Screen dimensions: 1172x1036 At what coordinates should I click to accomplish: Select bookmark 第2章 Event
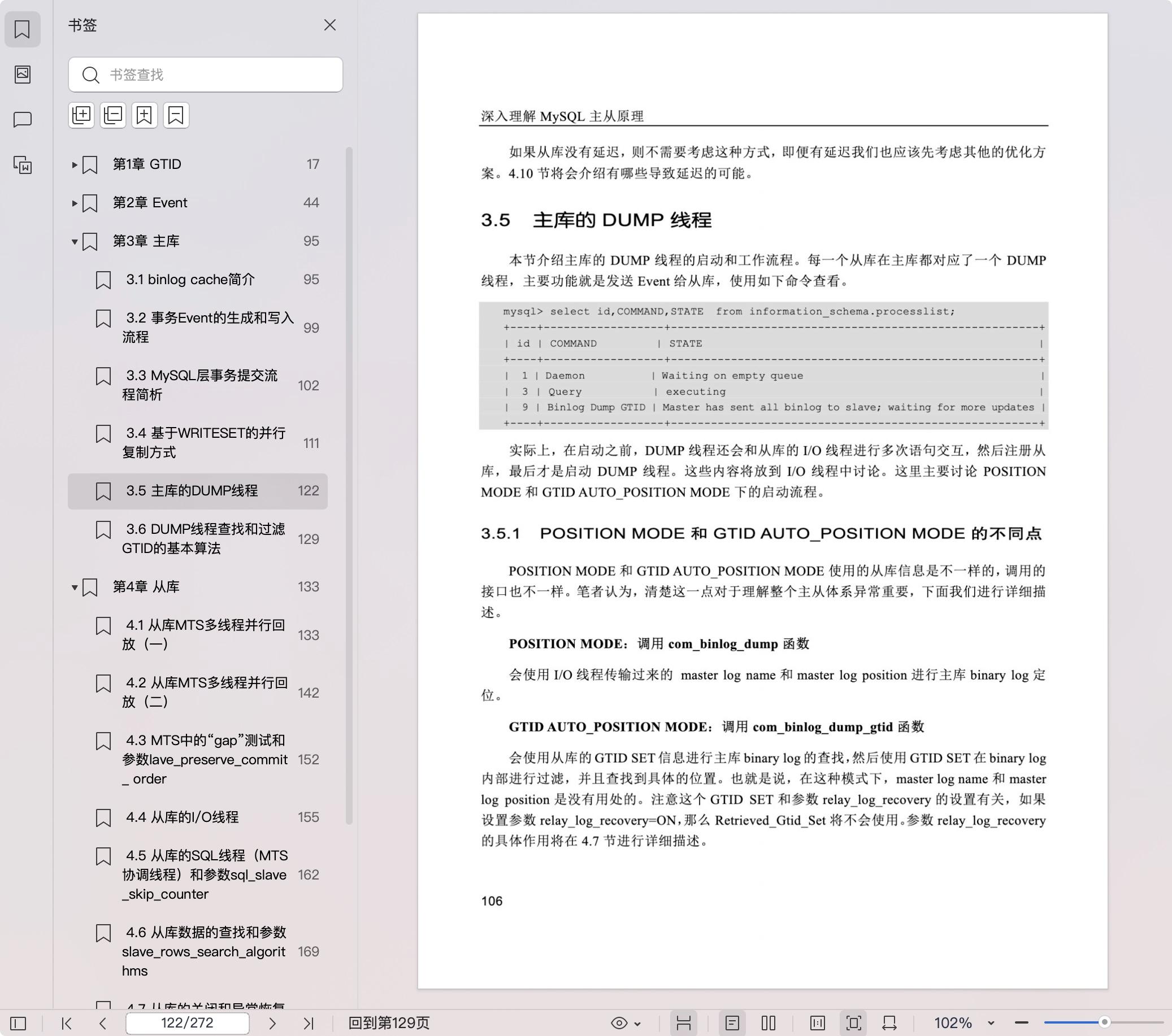pyautogui.click(x=197, y=203)
